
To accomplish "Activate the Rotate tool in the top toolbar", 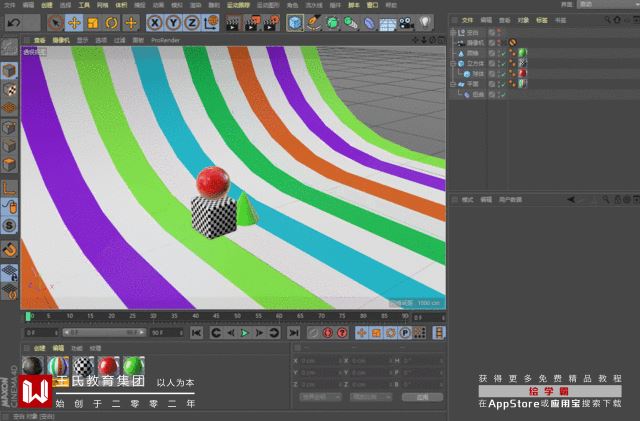I will 111,23.
